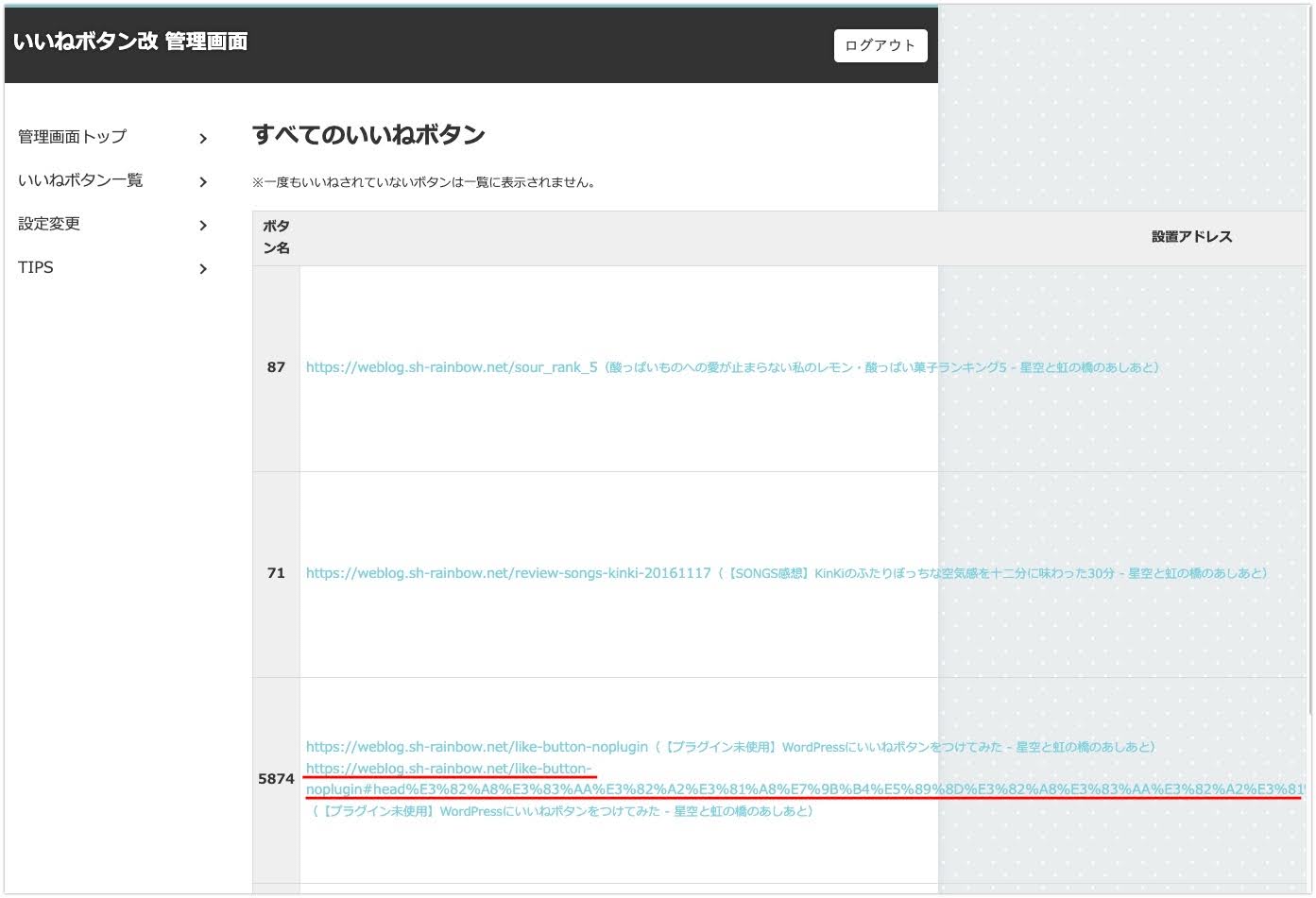
Task: Select 設定変更 in the sidebar
Action: 49,224
